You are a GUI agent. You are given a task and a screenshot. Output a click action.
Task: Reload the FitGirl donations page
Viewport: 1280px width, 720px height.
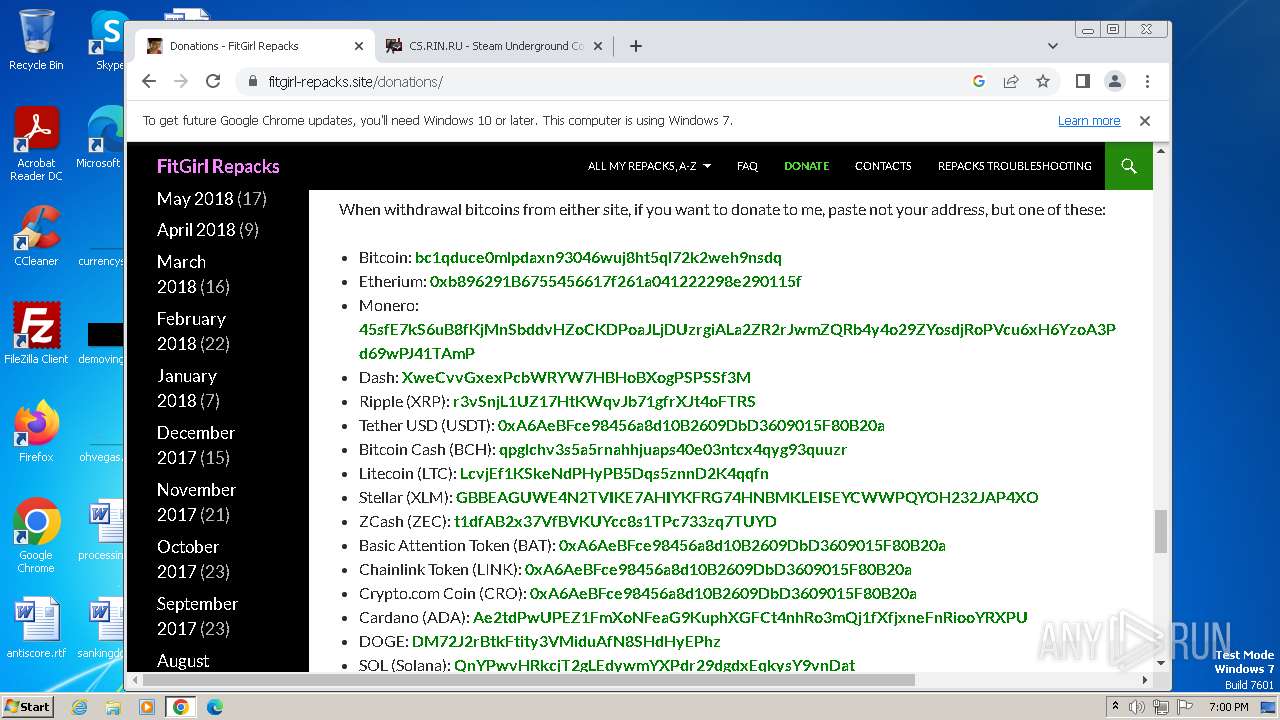213,81
